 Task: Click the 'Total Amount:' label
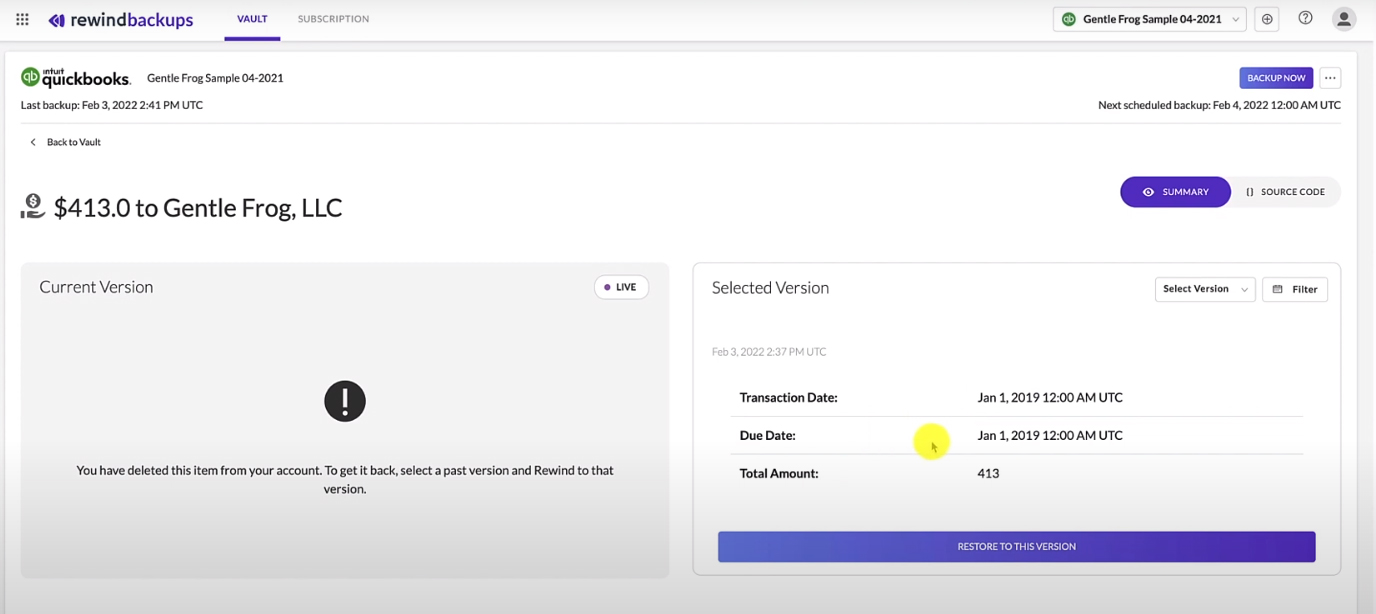pos(779,474)
